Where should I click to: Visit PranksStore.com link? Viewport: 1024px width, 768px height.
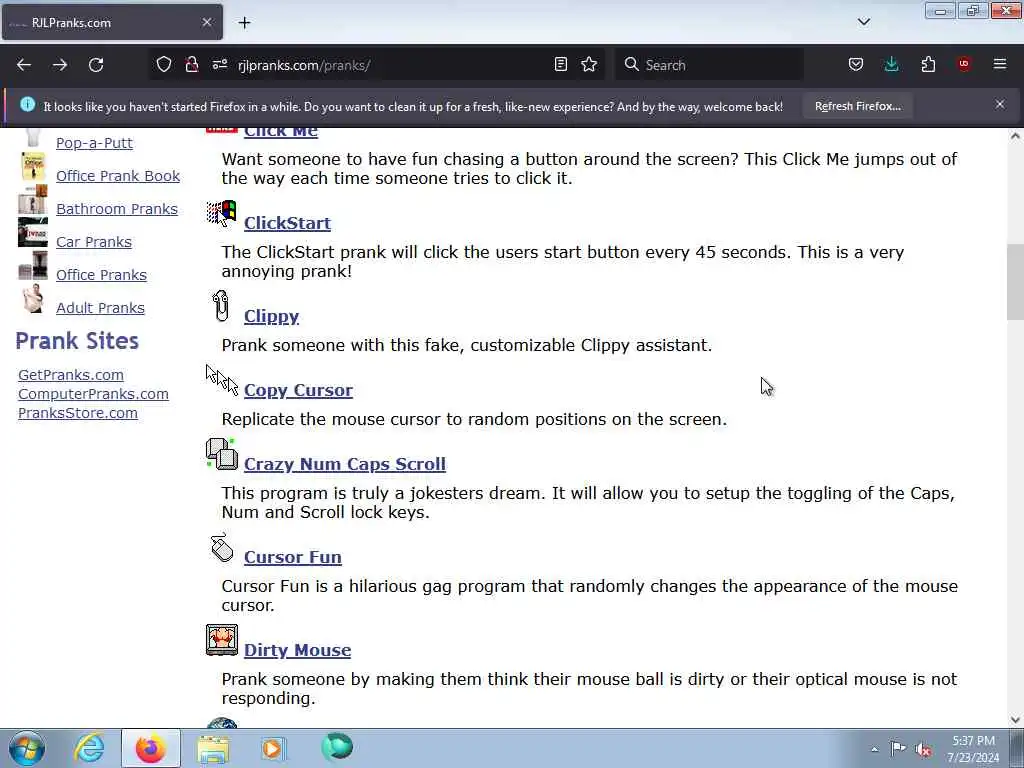[78, 413]
